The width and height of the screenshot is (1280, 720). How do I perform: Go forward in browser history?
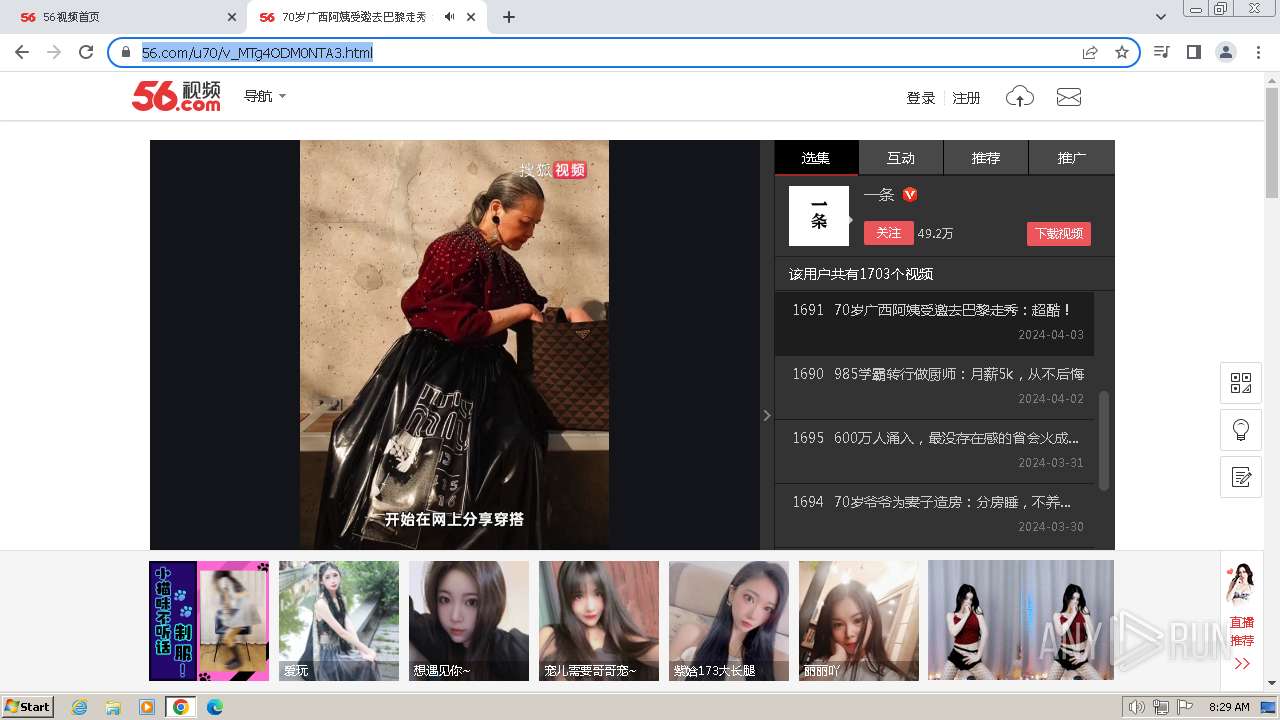[54, 52]
